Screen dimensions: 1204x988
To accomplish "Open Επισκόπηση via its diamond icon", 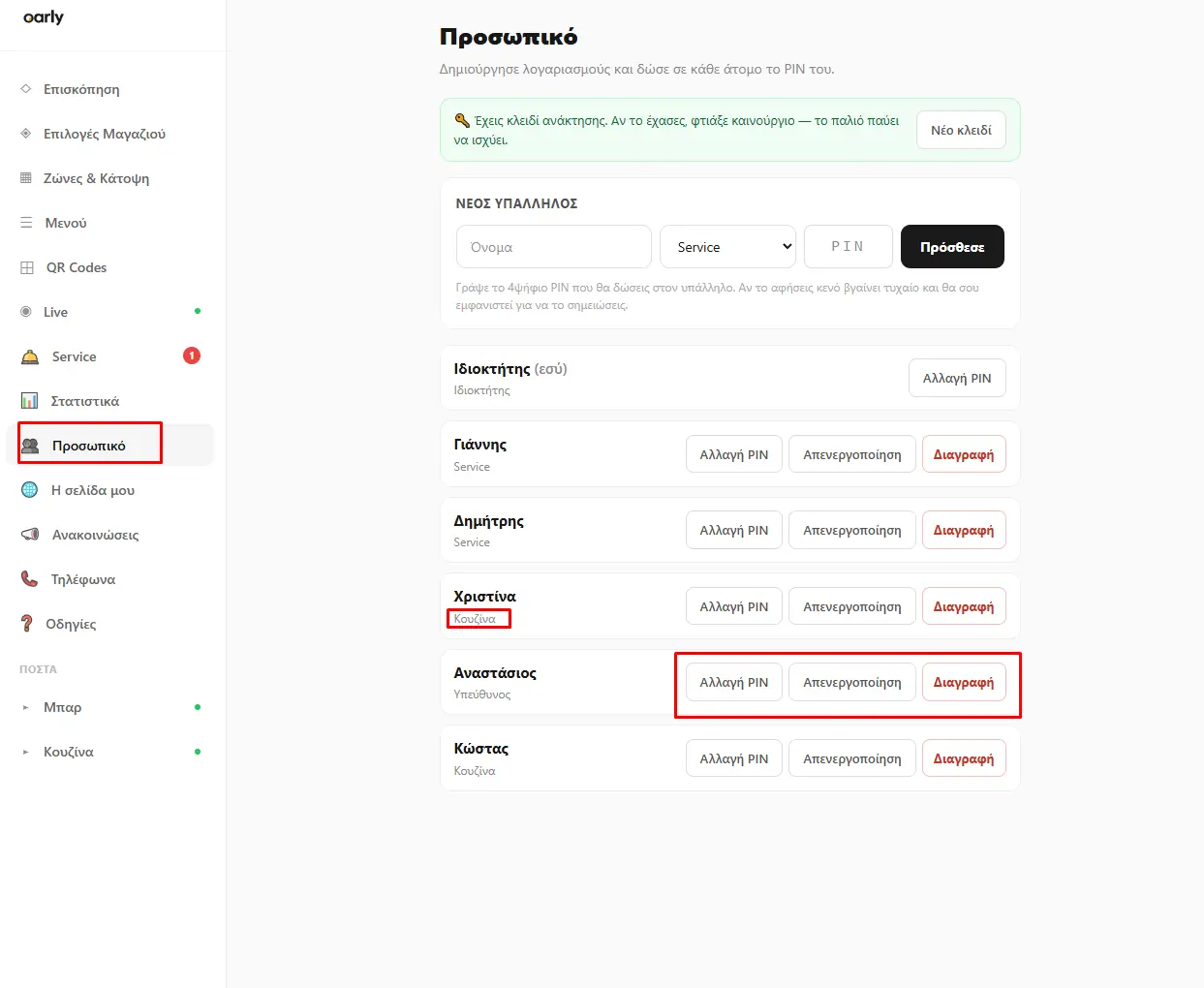I will click(x=26, y=89).
